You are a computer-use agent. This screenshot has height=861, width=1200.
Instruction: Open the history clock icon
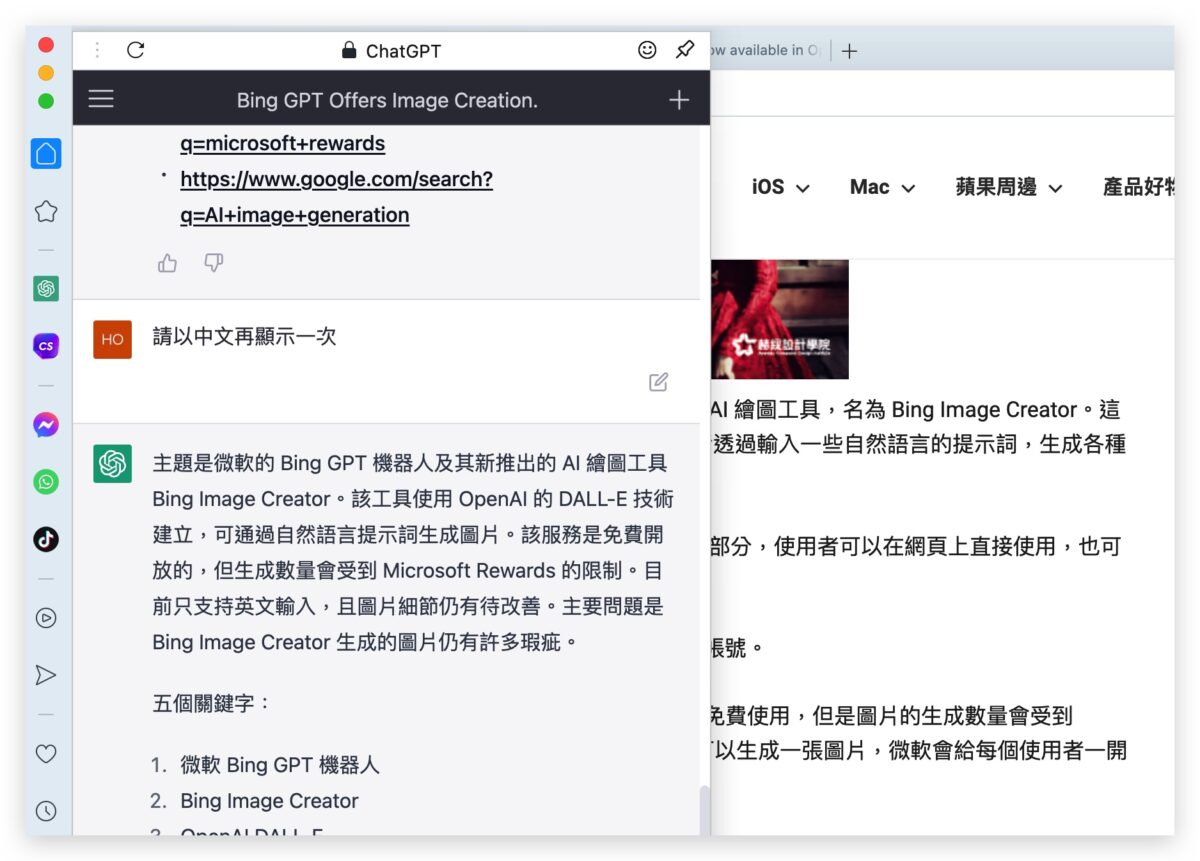point(46,811)
